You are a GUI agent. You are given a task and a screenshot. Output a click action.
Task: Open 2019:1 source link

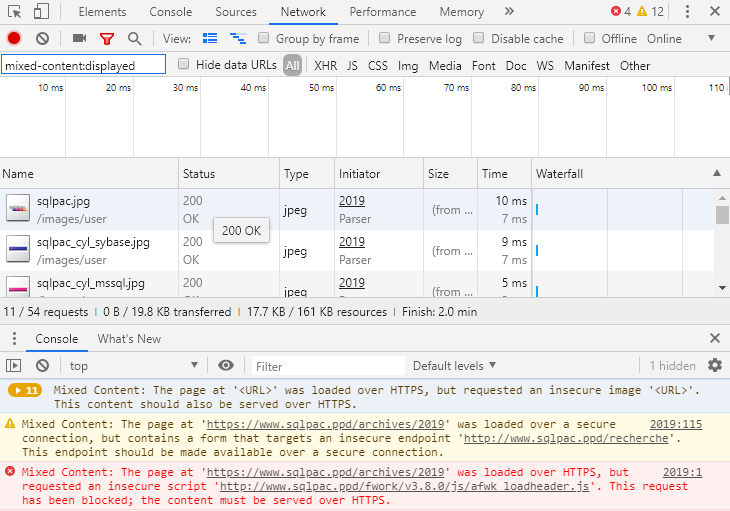(x=682, y=472)
